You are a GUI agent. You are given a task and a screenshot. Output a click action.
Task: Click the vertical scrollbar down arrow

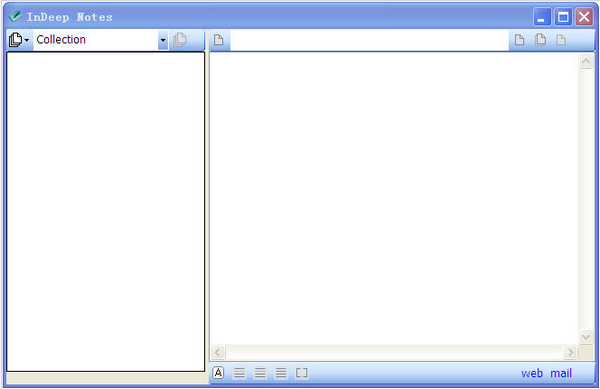click(x=586, y=337)
